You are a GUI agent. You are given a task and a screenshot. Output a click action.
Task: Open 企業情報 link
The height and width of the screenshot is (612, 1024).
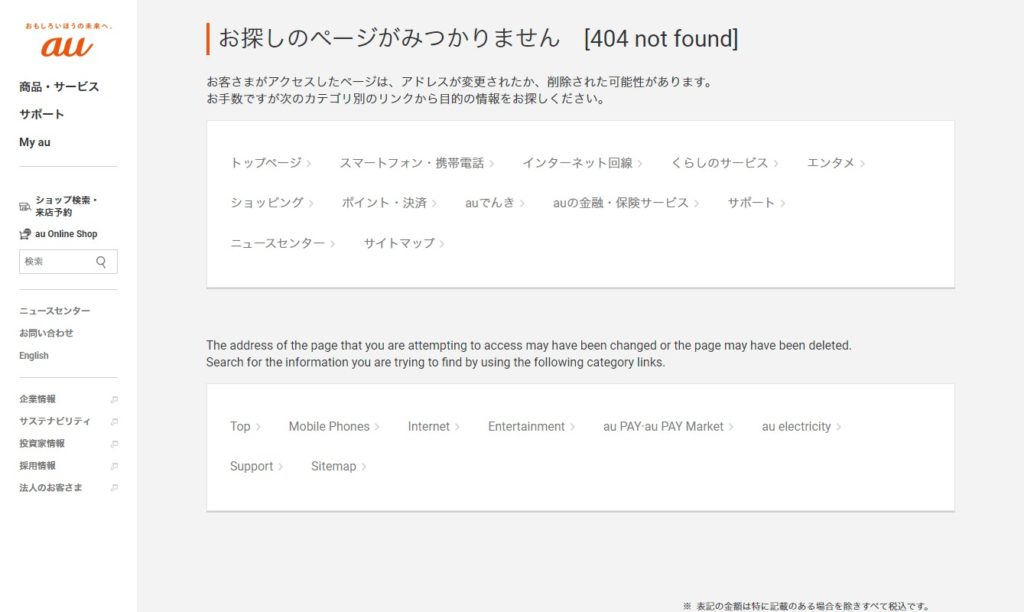point(37,399)
